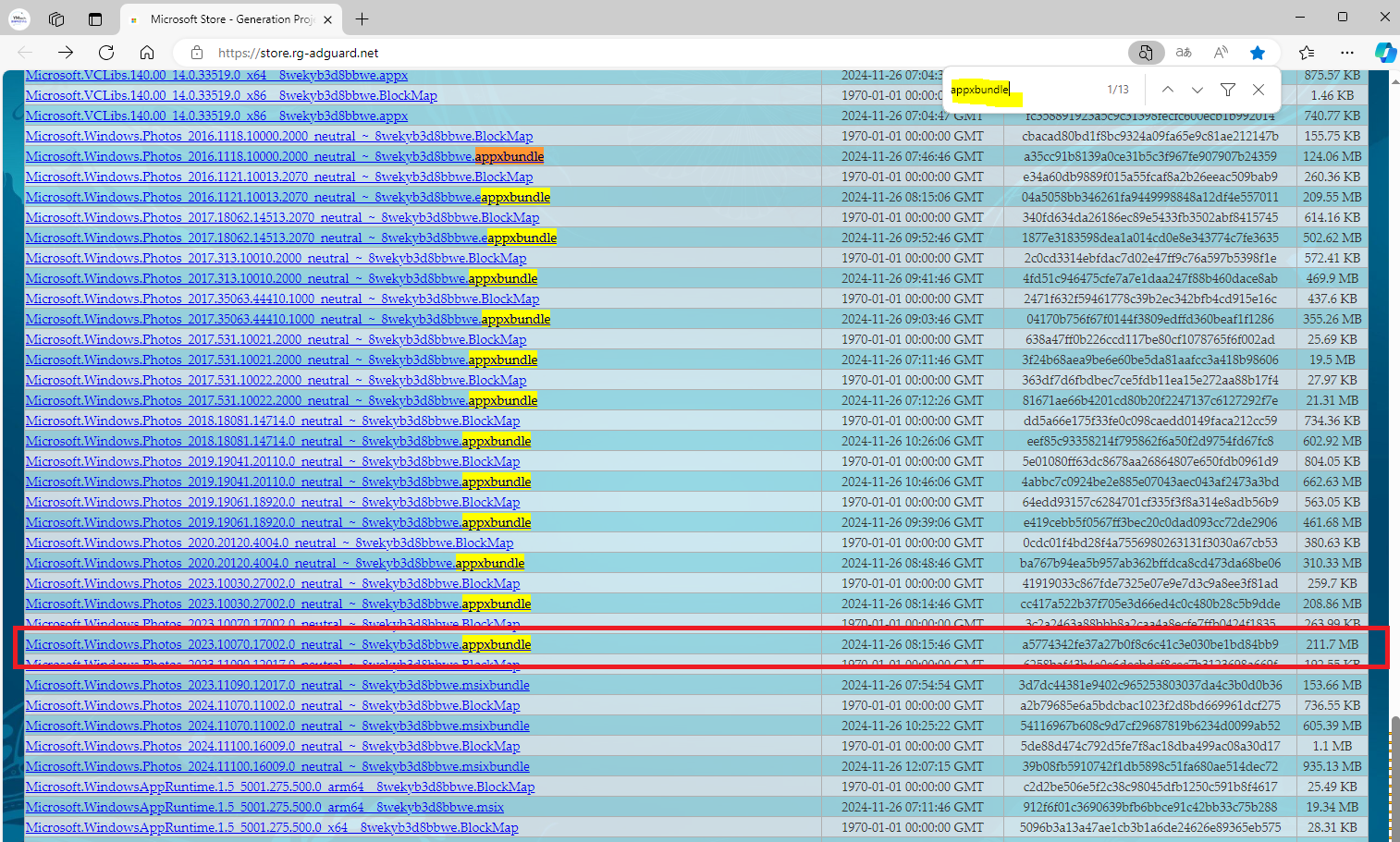Screen dimensions: 1400x842
Task: Download Photos 2019.19061.18920.0 appxbundle
Action: [278, 522]
